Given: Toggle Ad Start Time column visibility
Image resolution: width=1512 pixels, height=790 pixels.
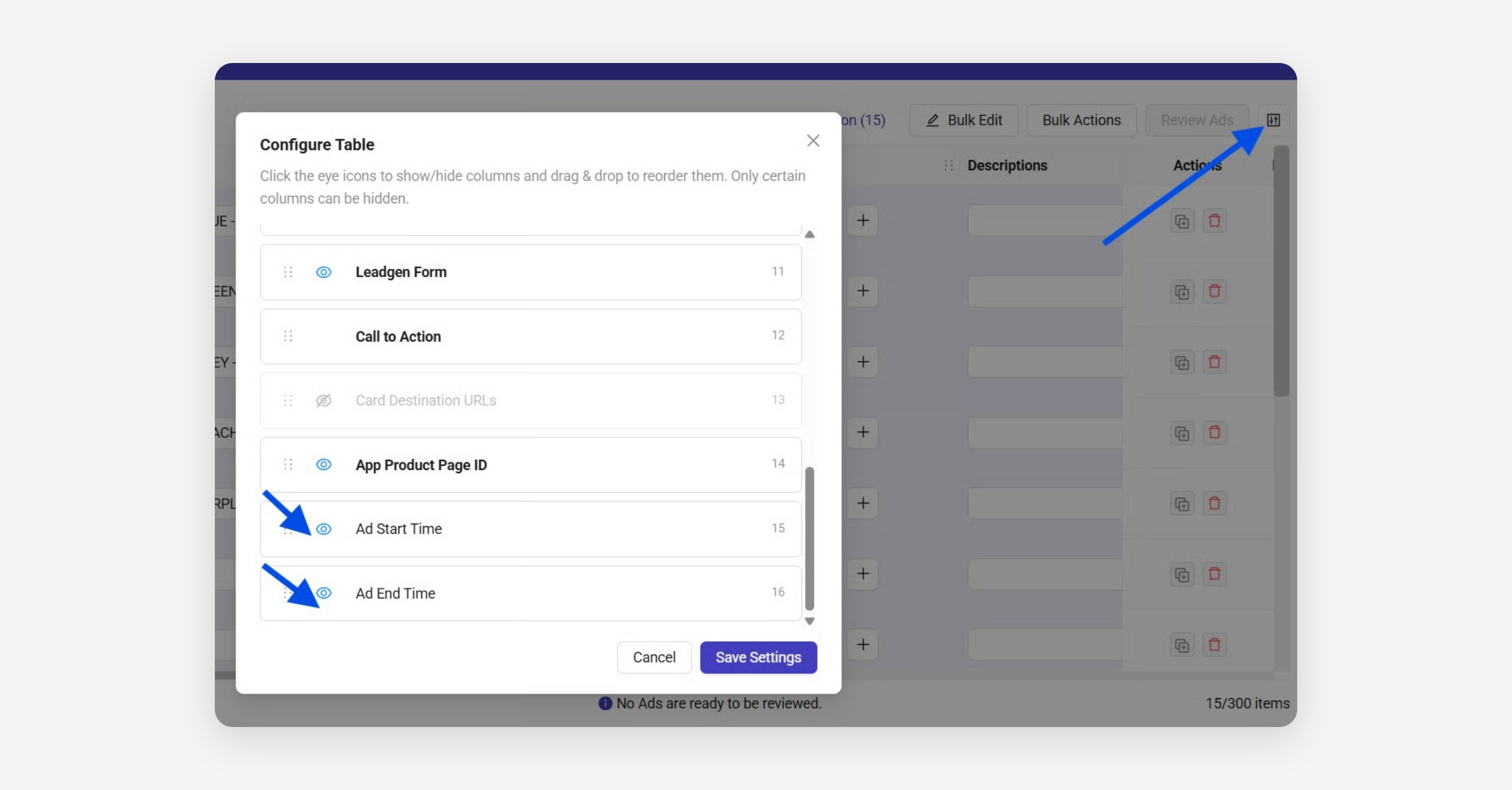Looking at the screenshot, I should point(324,529).
